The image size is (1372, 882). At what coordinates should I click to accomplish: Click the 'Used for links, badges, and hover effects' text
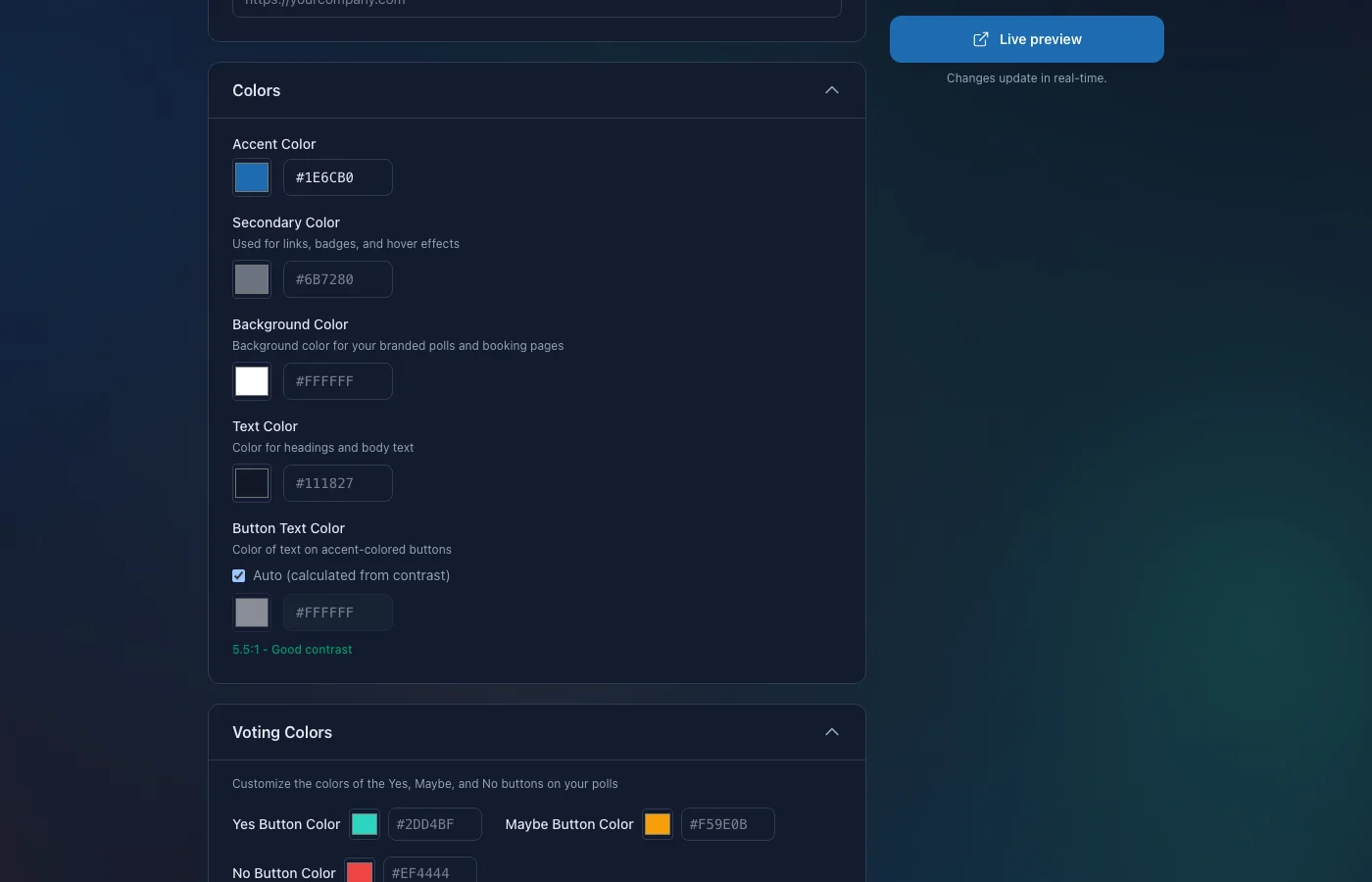tap(346, 244)
